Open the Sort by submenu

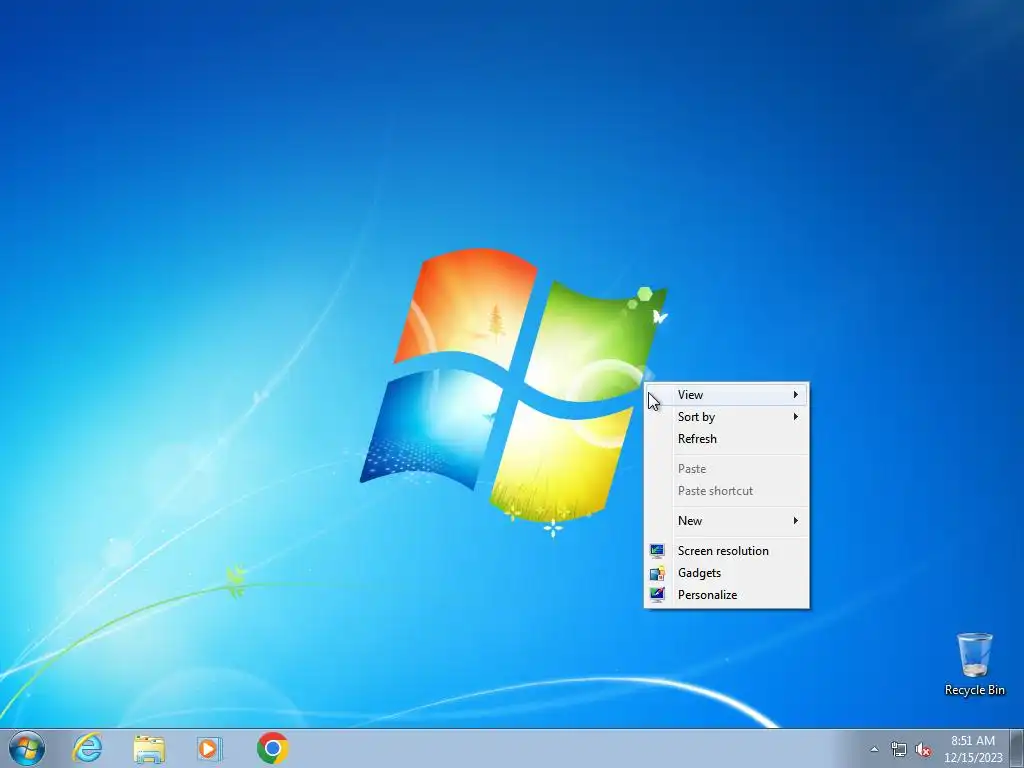tap(726, 417)
